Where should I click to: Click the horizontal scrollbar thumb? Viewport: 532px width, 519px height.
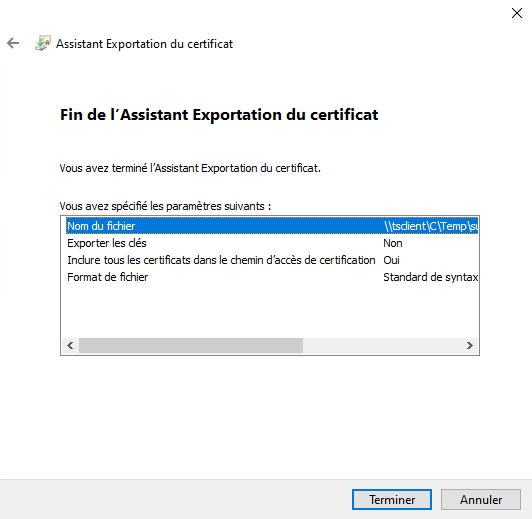[191, 345]
